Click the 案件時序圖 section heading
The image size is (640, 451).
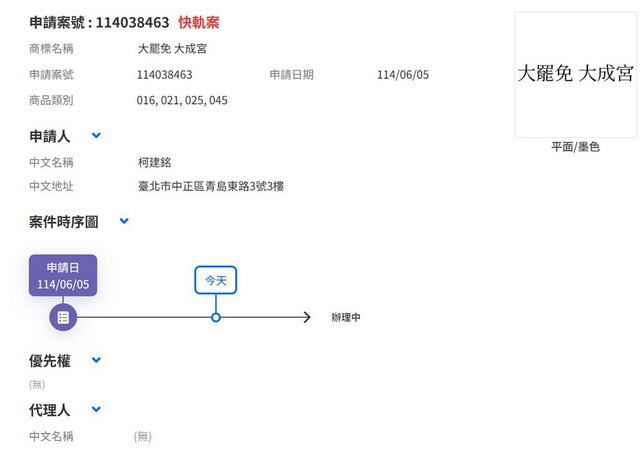[x=63, y=222]
